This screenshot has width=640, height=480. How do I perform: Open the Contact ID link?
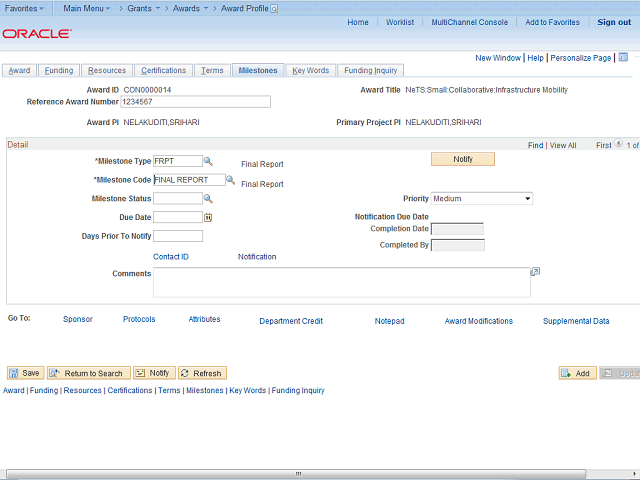pyautogui.click(x=171, y=257)
